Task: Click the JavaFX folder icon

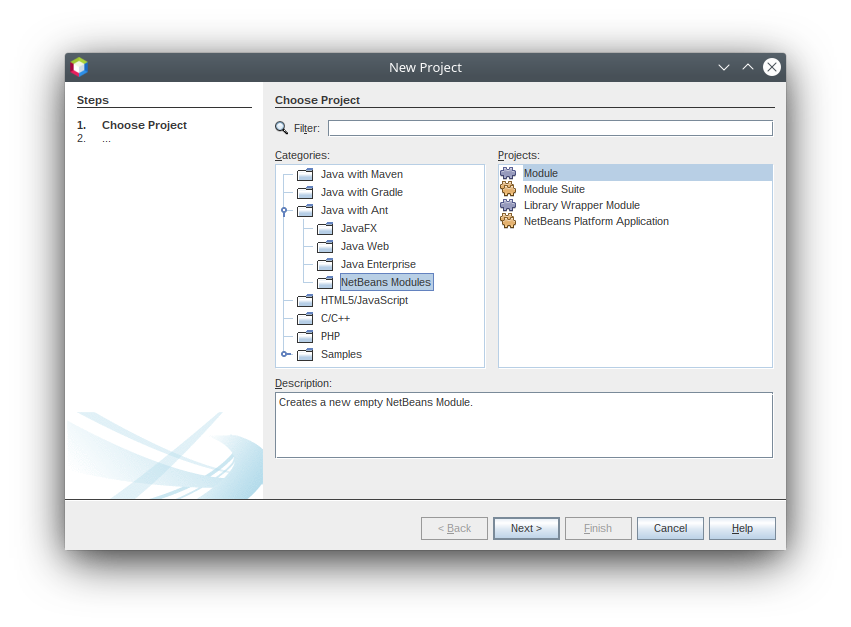Action: tap(325, 228)
